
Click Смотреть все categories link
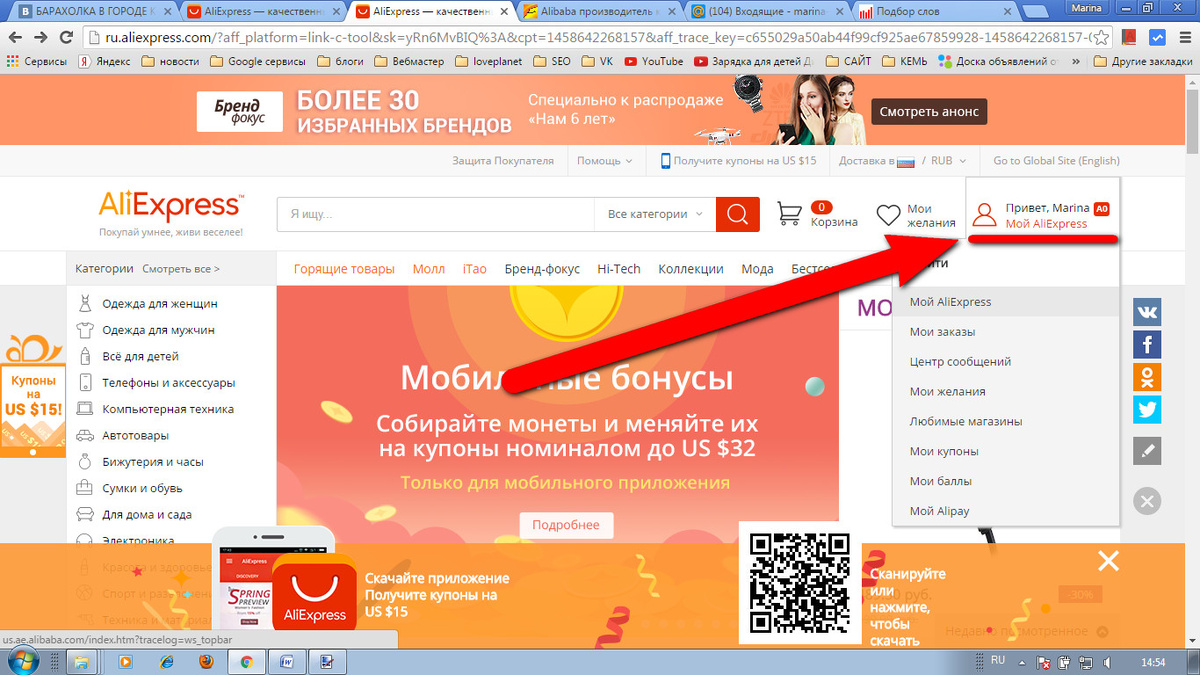(x=181, y=268)
